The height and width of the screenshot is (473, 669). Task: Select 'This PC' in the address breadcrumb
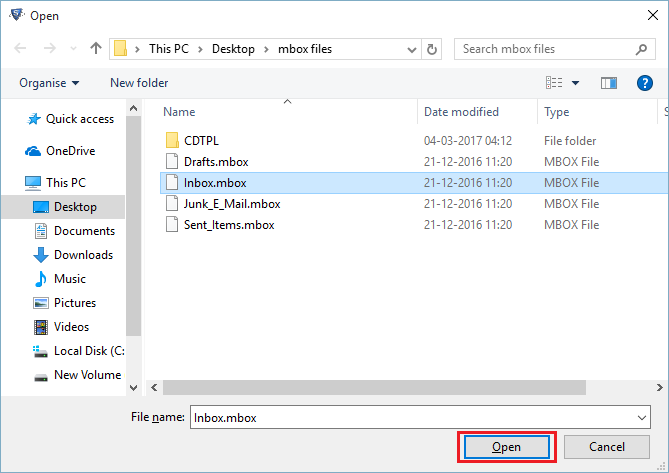click(169, 49)
